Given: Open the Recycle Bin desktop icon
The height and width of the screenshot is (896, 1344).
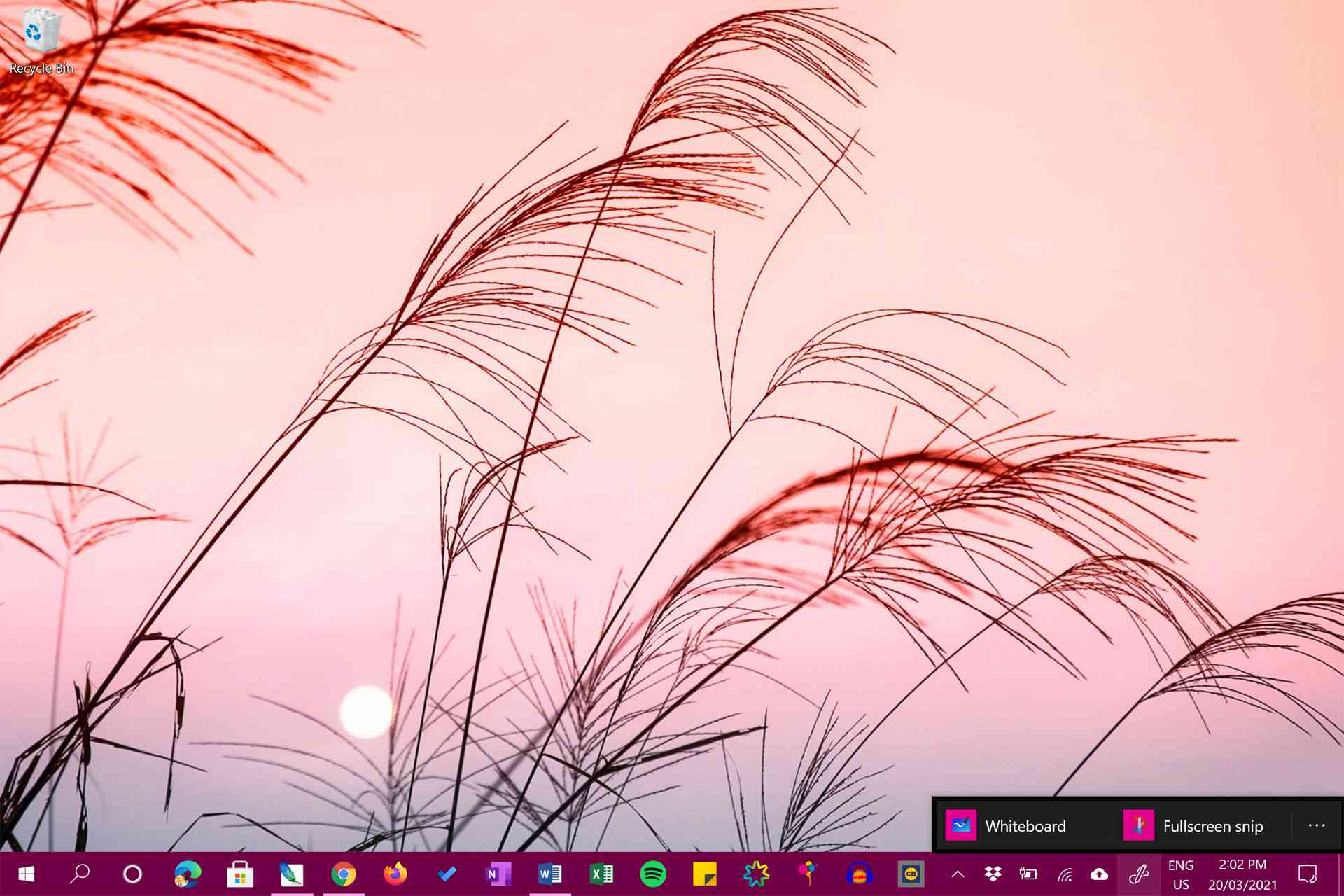Looking at the screenshot, I should tap(41, 41).
